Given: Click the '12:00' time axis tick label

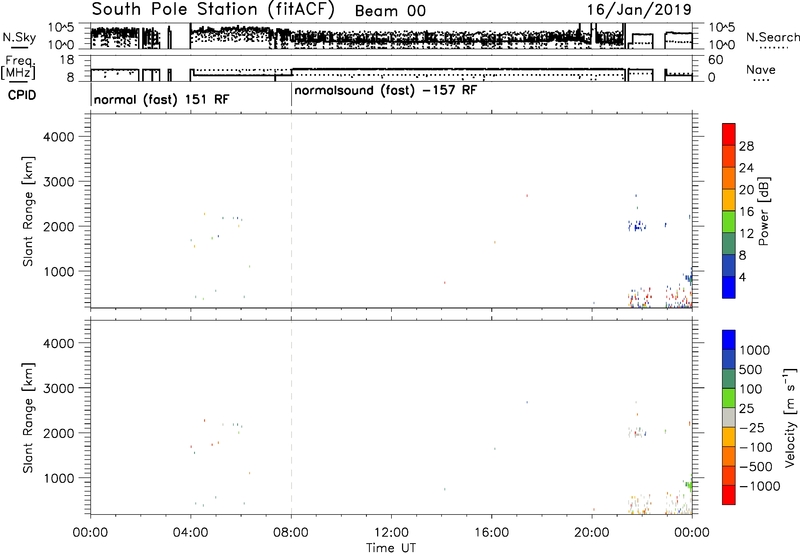Looking at the screenshot, I should pyautogui.click(x=391, y=533).
